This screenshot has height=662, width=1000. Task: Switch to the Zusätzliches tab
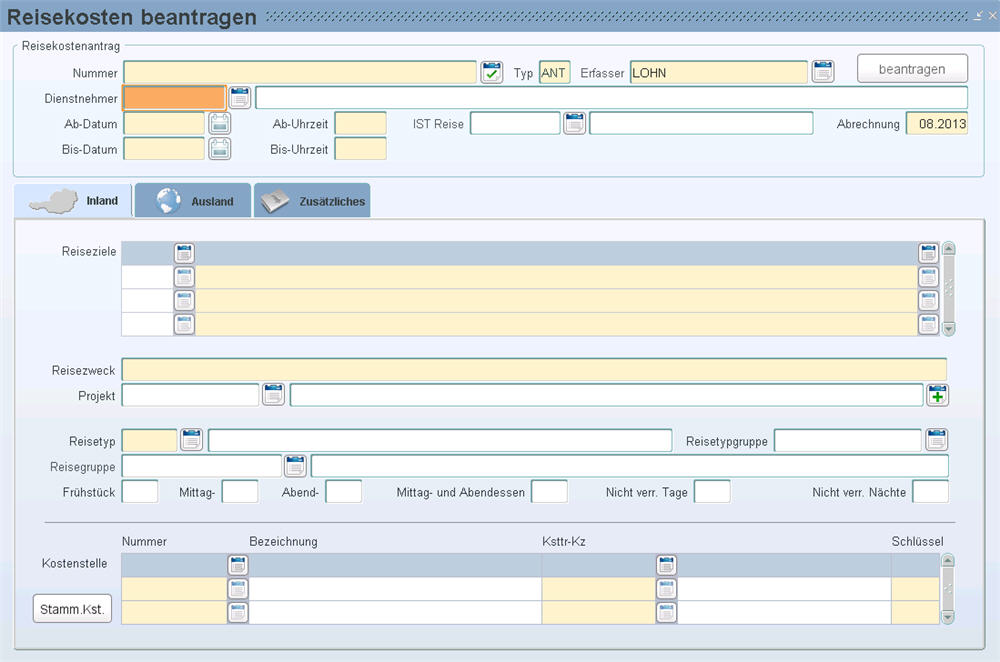[x=312, y=201]
